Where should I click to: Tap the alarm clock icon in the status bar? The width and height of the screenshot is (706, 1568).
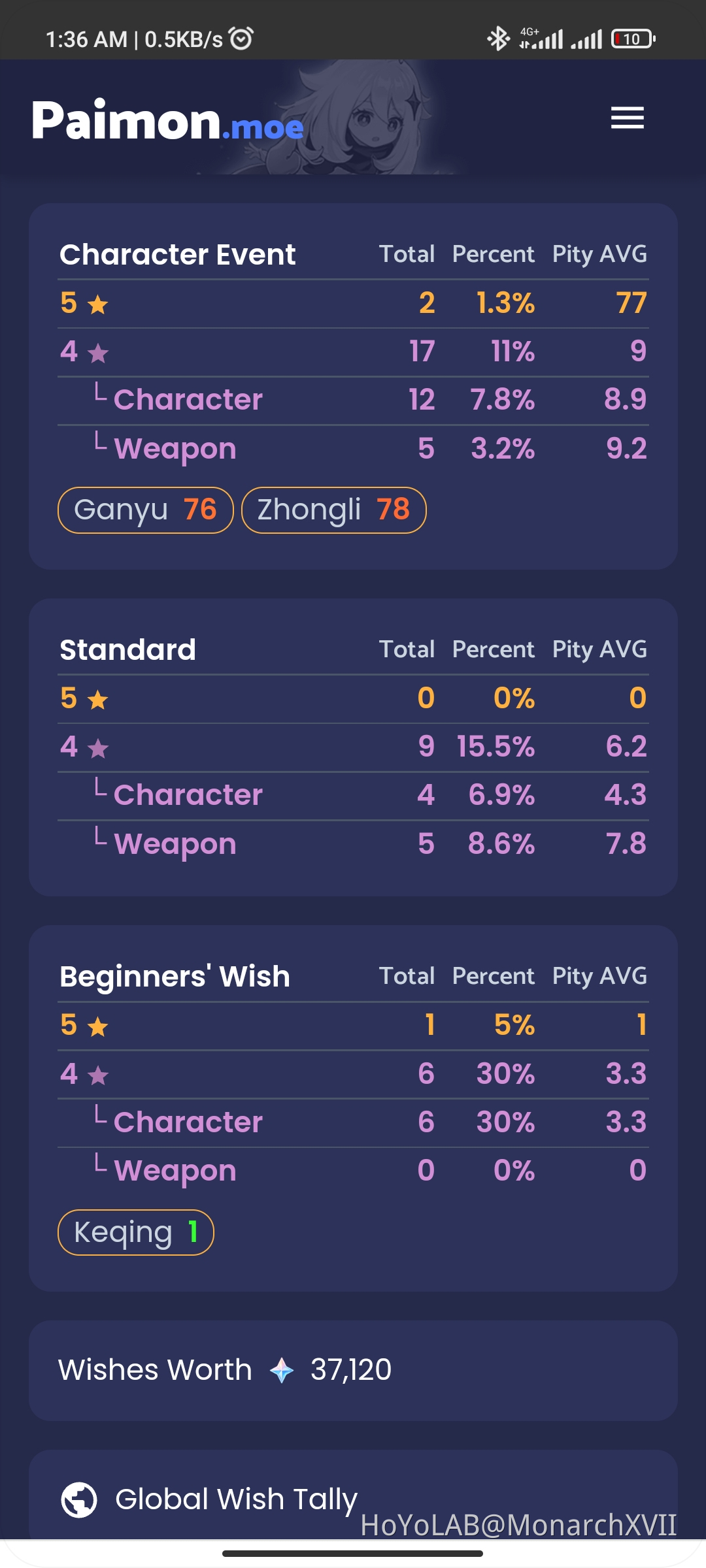point(242,39)
